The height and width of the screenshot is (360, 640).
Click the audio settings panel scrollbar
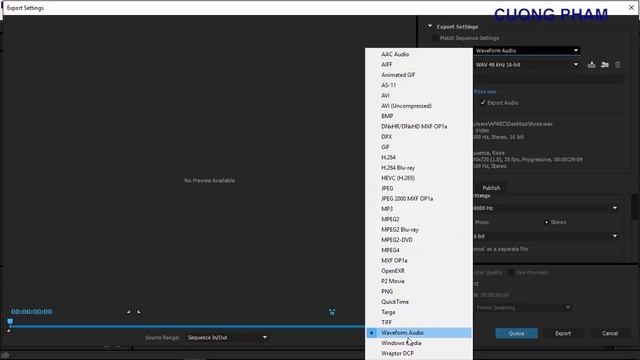click(635, 207)
